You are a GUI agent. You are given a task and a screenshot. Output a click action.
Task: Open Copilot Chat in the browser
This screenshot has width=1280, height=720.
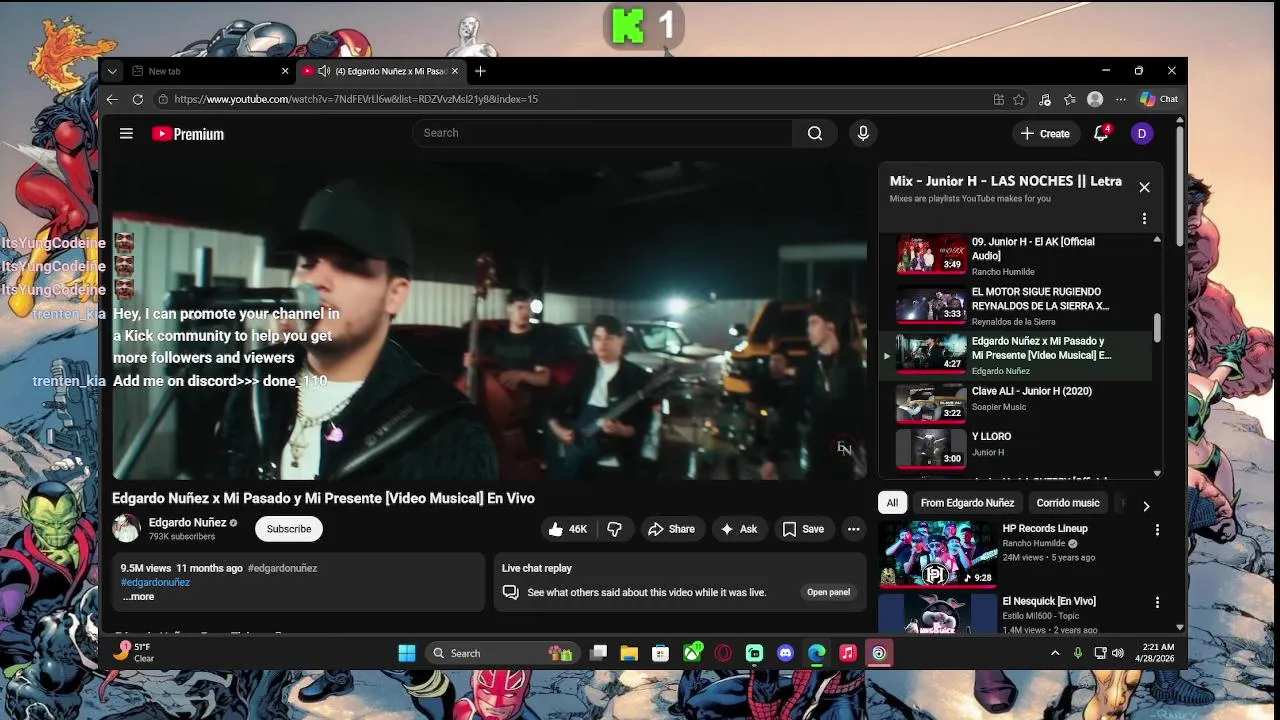point(1159,99)
